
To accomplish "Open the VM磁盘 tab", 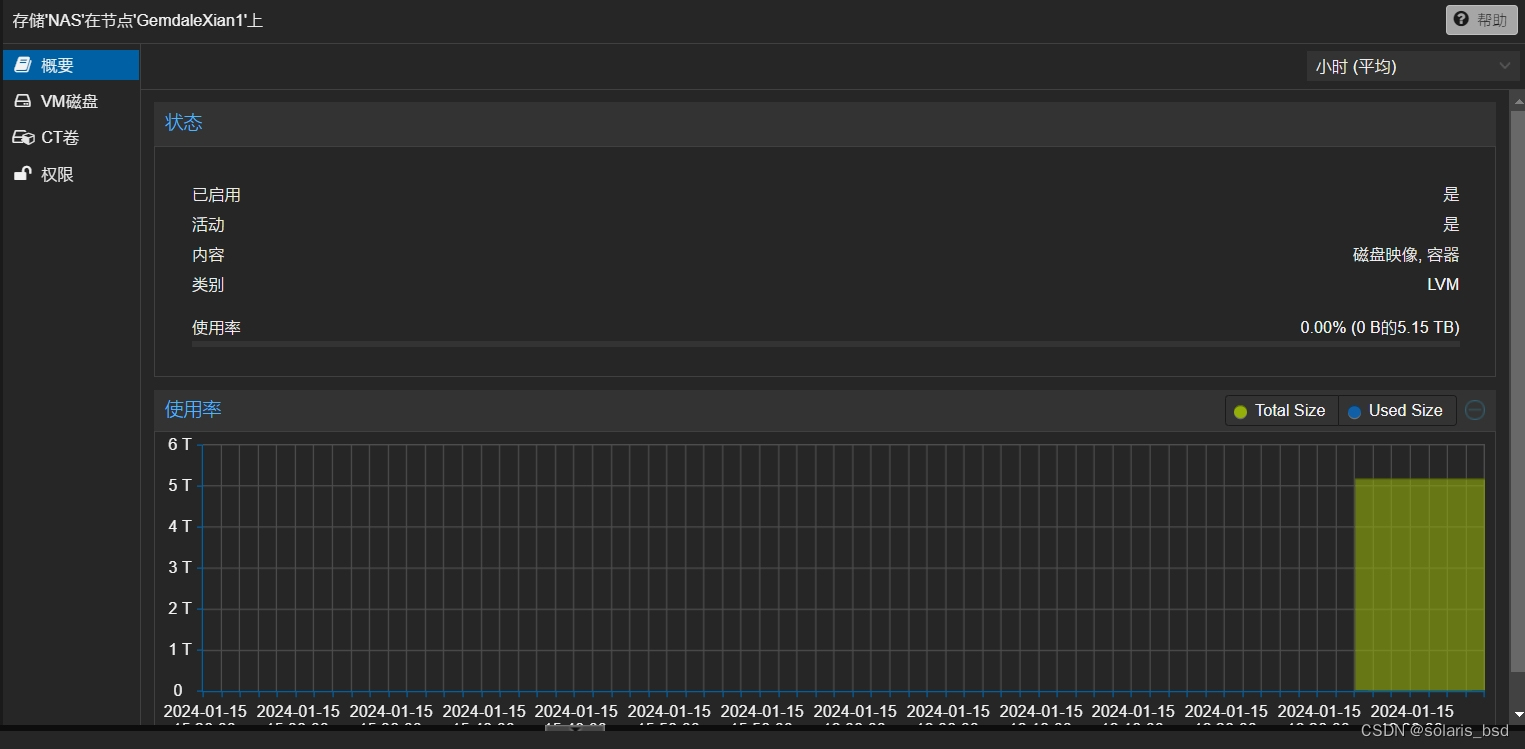I will 70,101.
